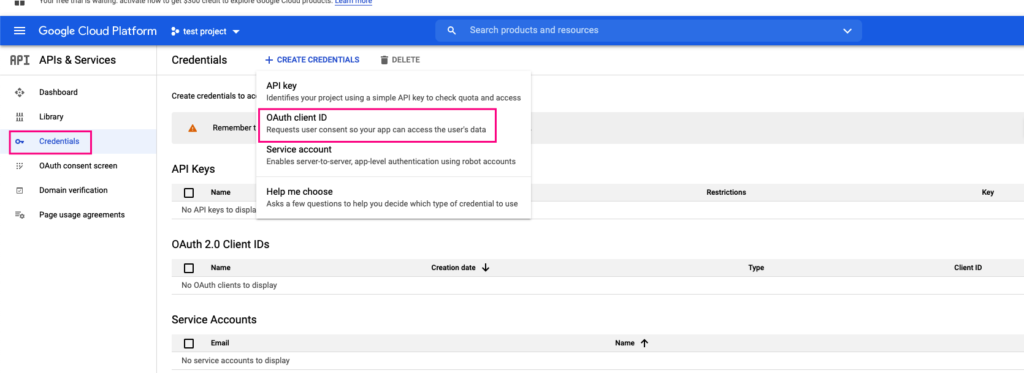
Task: Select Credentials in the sidebar
Action: tap(59, 142)
